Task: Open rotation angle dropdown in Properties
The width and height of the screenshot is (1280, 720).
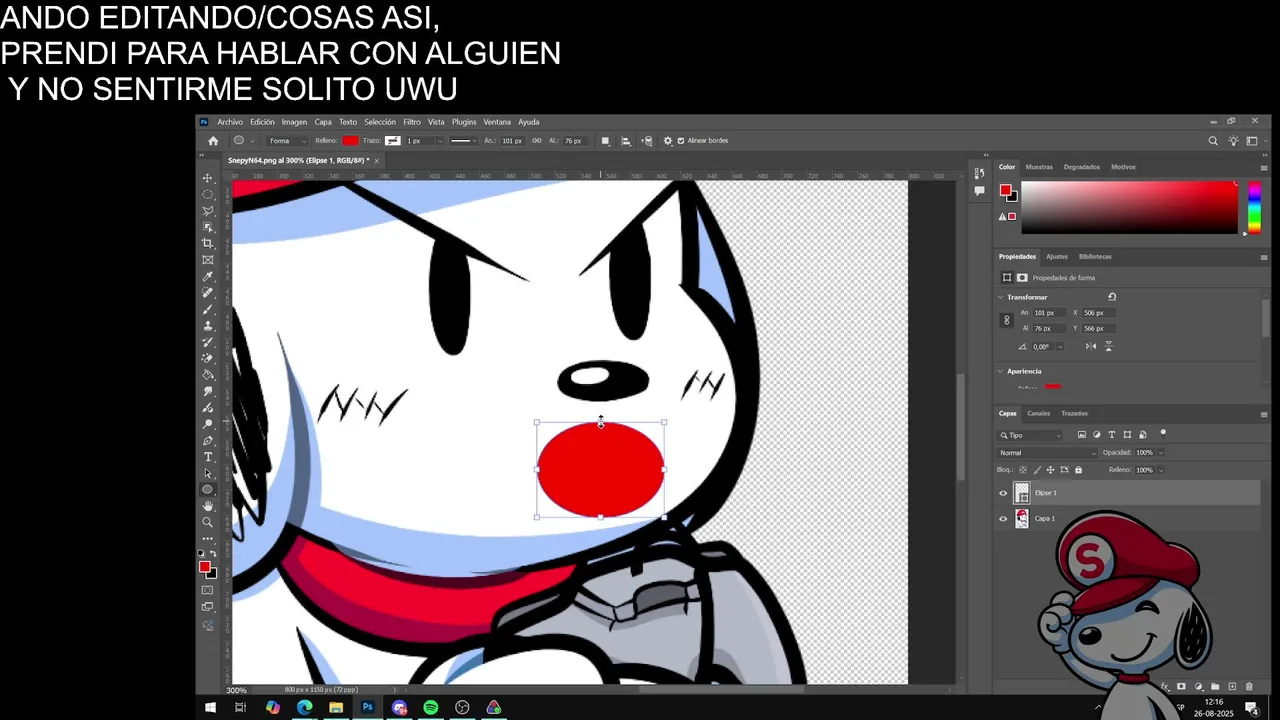Action: (x=1060, y=347)
